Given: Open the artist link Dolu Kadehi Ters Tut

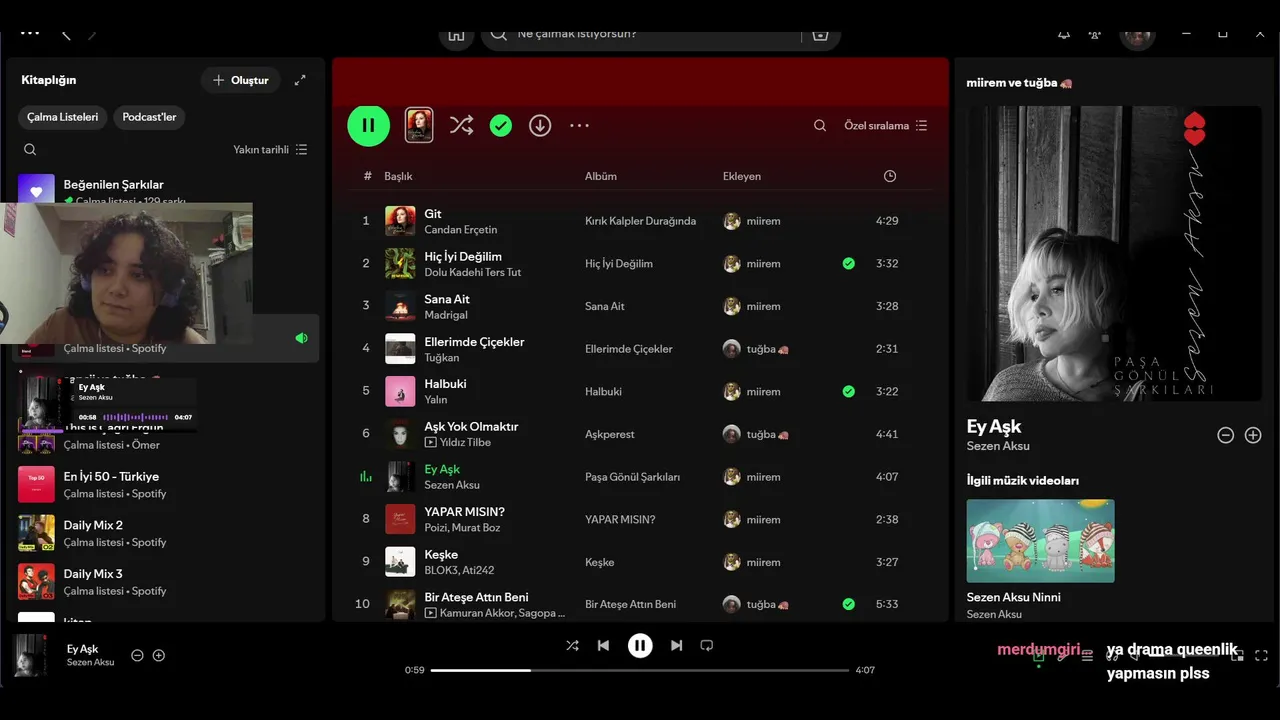Looking at the screenshot, I should click(472, 272).
